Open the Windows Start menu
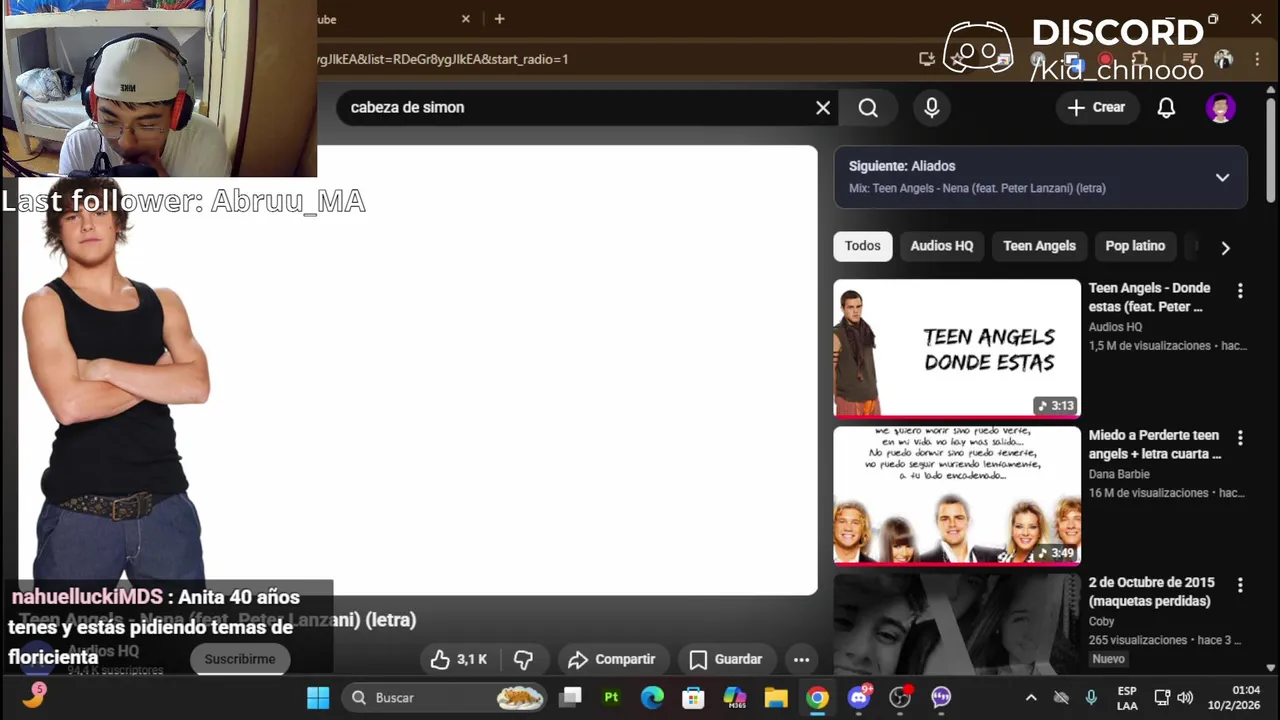1280x720 pixels. [318, 697]
